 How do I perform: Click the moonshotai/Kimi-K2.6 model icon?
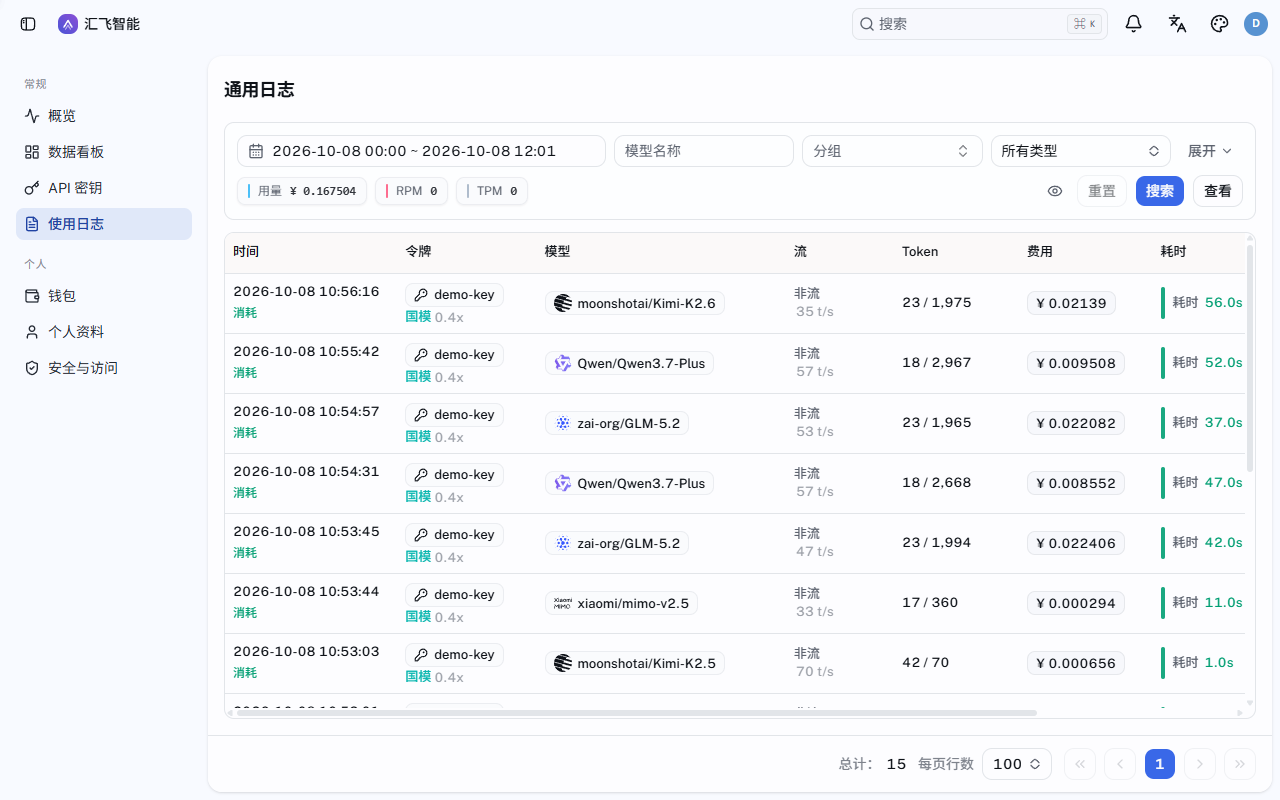click(x=563, y=303)
